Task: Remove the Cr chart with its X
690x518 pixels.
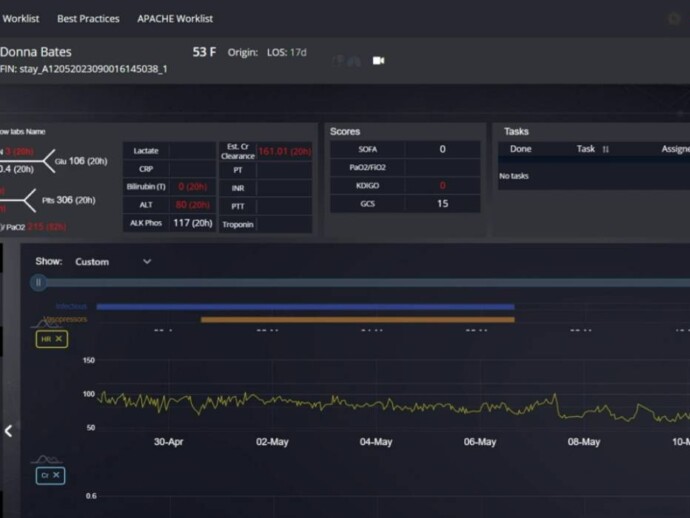Action: point(56,475)
